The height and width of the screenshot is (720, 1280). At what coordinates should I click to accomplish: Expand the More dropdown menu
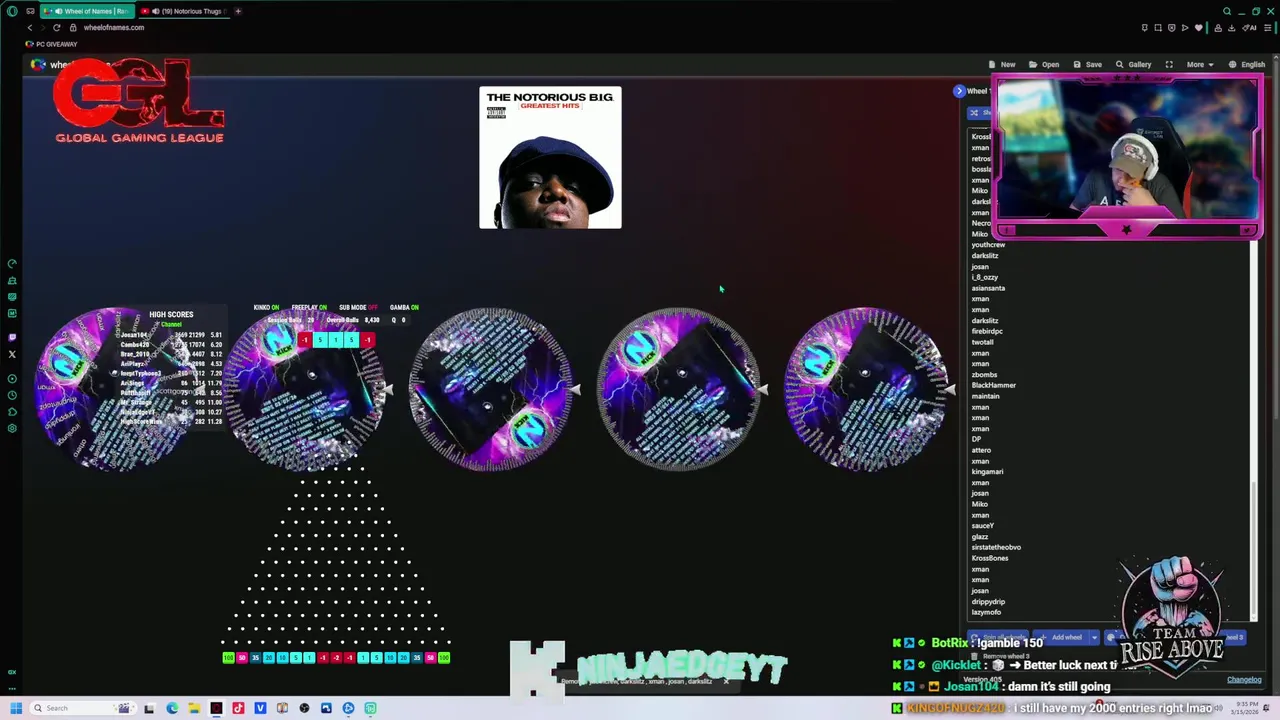click(1199, 65)
